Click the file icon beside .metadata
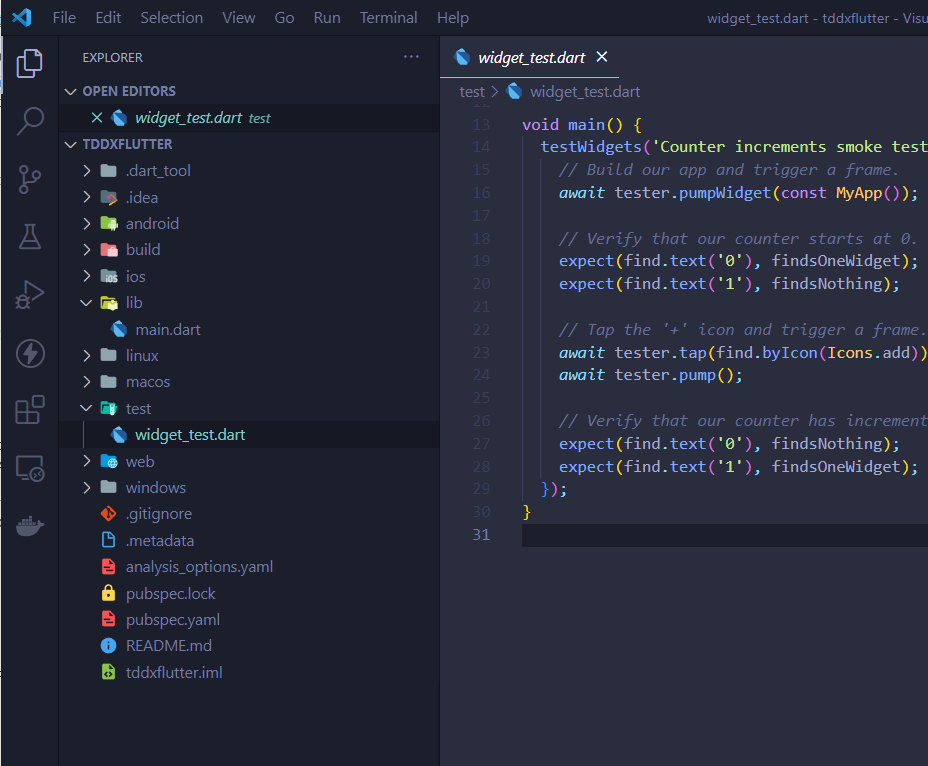This screenshot has width=928, height=766. click(108, 539)
